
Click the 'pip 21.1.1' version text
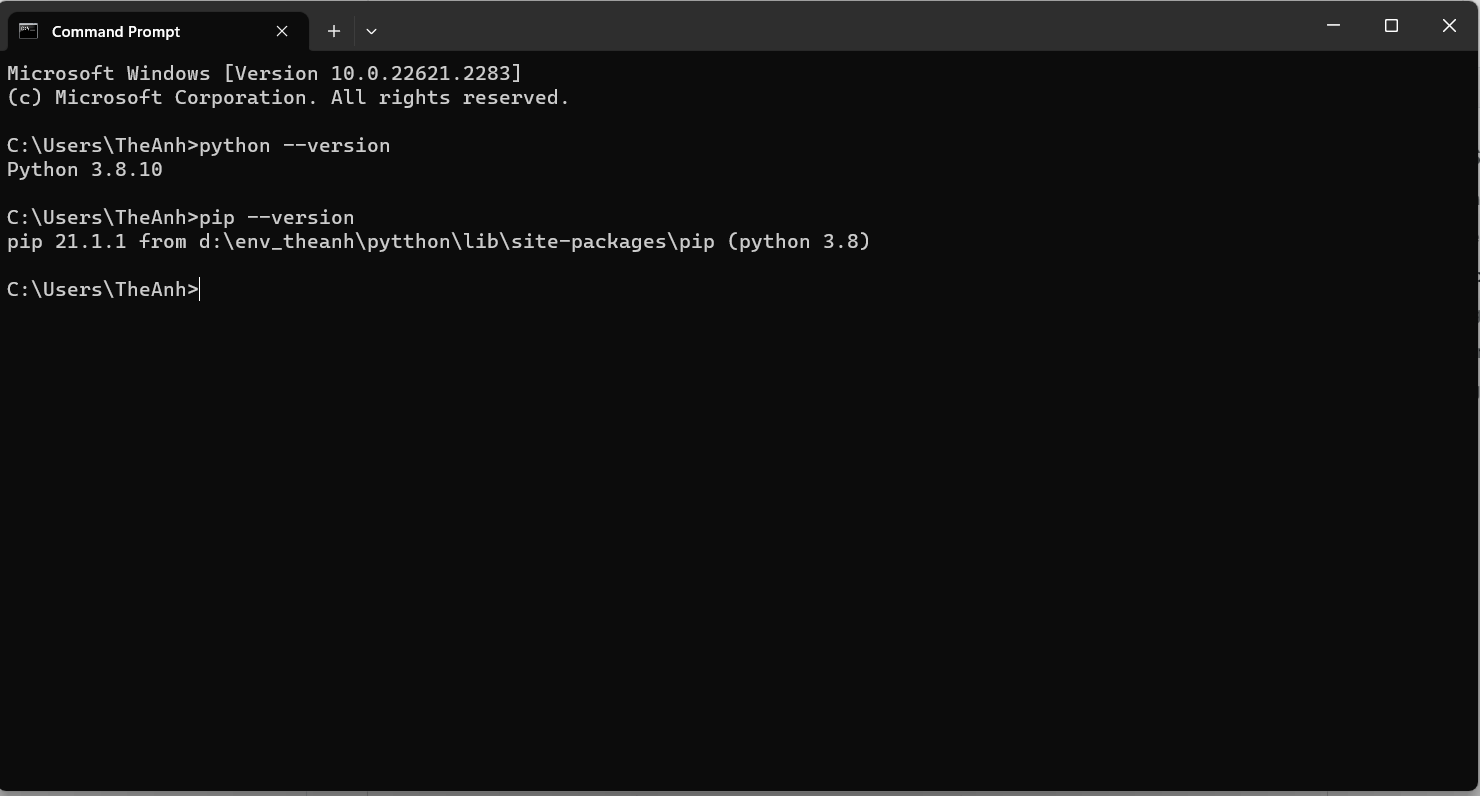66,242
